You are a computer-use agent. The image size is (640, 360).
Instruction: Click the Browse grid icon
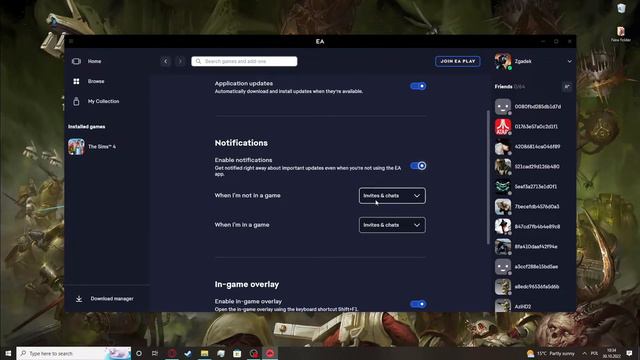click(76, 81)
